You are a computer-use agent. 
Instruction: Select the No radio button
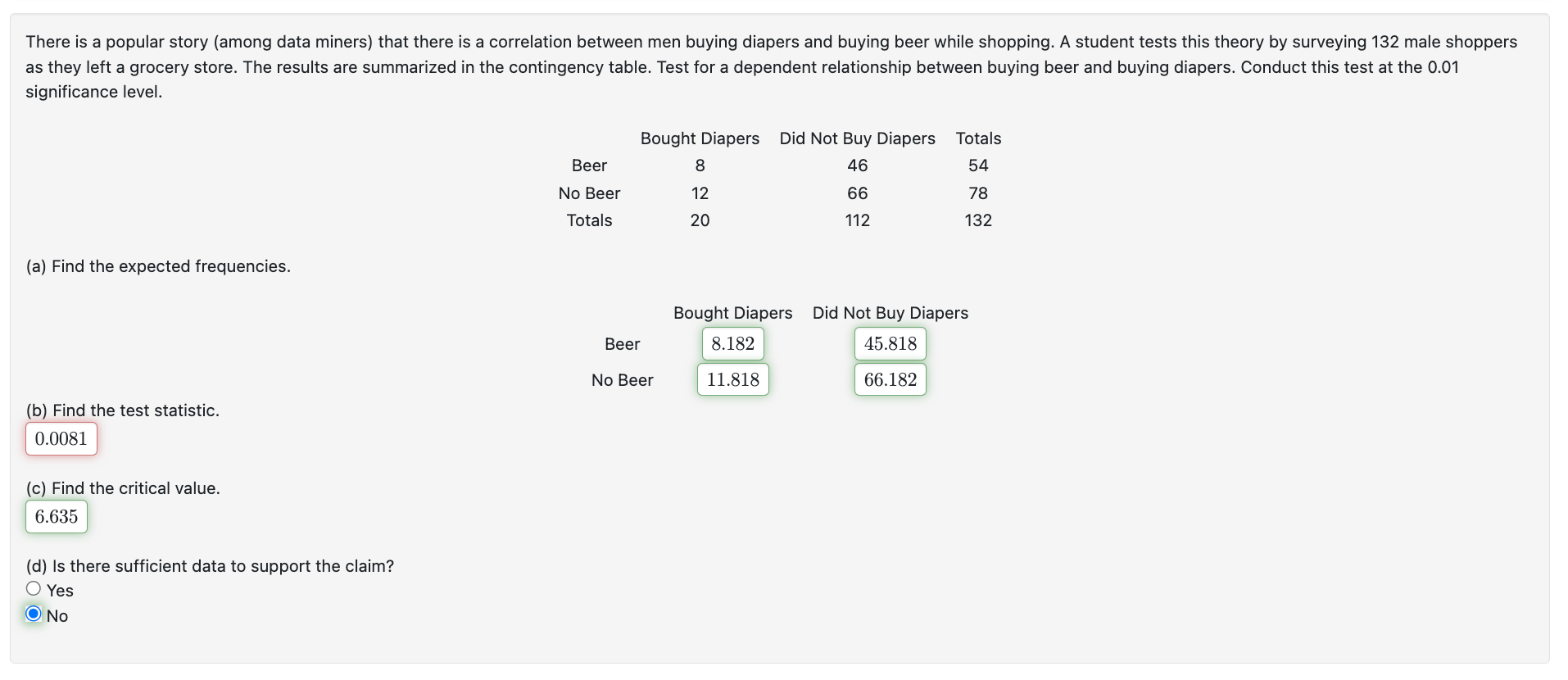point(34,614)
